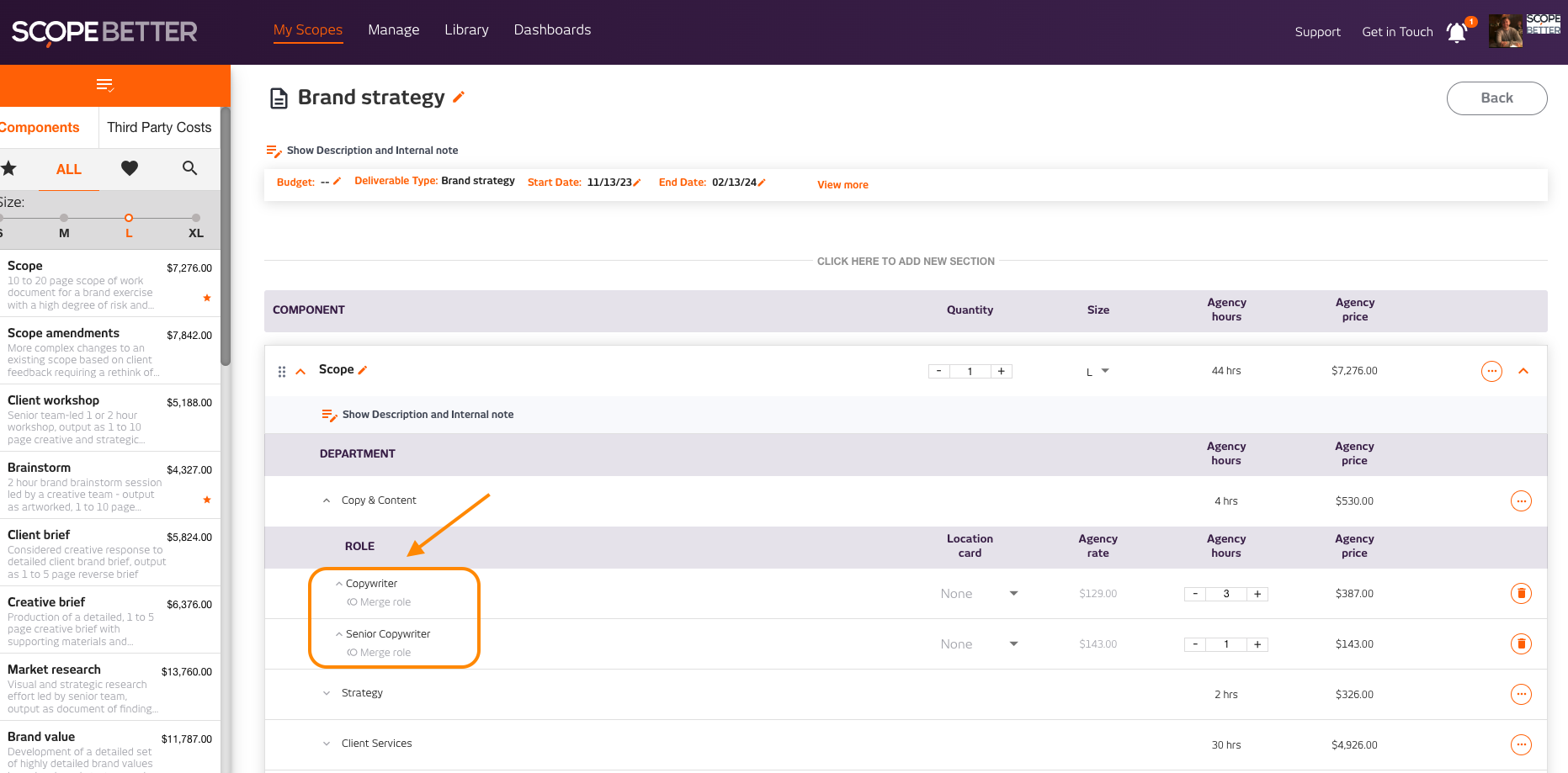Increase Scope quantity with plus
The width and height of the screenshot is (1568, 773).
click(1002, 371)
